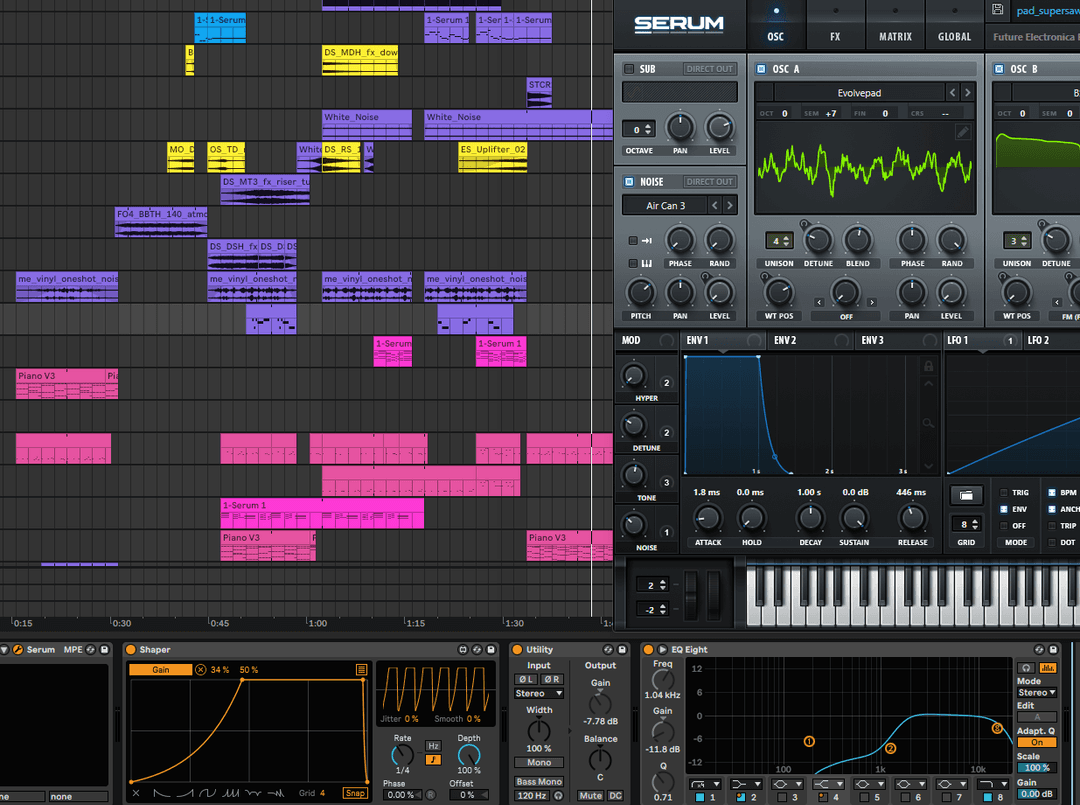Click the EQ Eight output Gain 0.00 dB slider

[x=1037, y=794]
